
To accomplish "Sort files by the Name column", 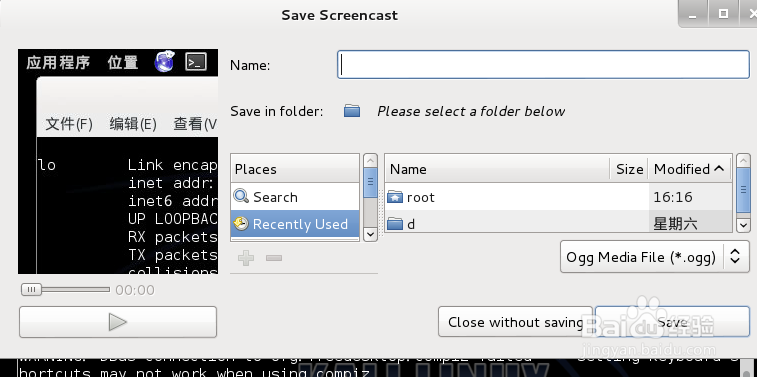I will pyautogui.click(x=497, y=169).
